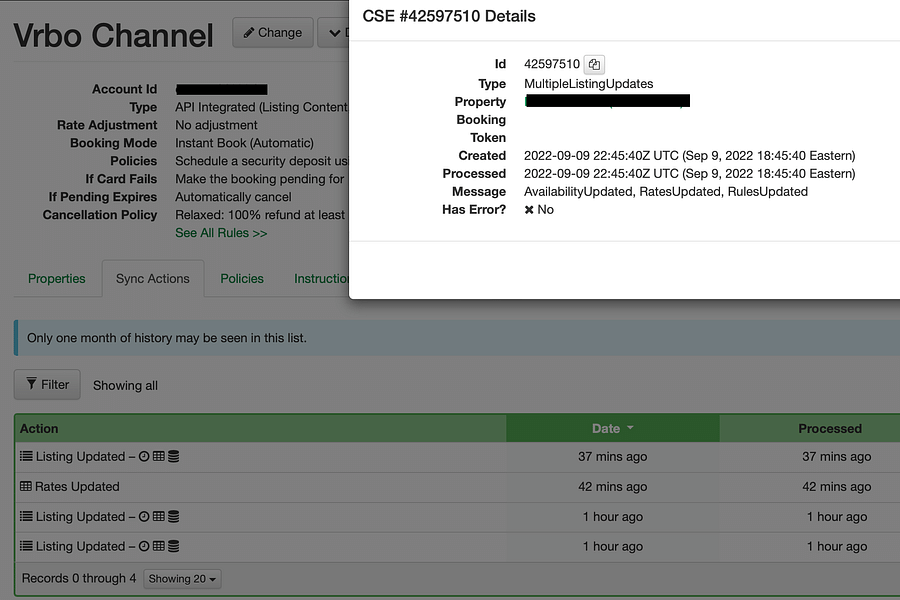This screenshot has height=600, width=900.
Task: Copy the CSE Id 42597510 to clipboard
Action: click(594, 64)
